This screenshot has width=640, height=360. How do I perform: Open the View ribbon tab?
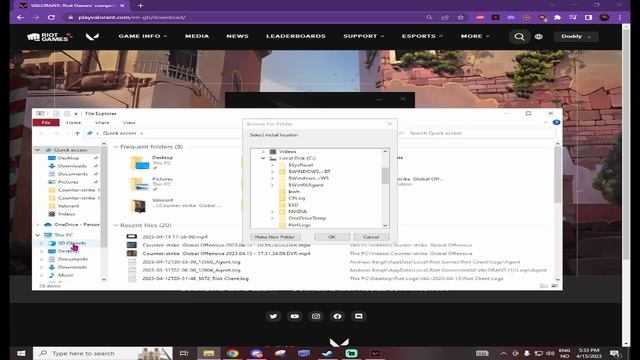129,122
